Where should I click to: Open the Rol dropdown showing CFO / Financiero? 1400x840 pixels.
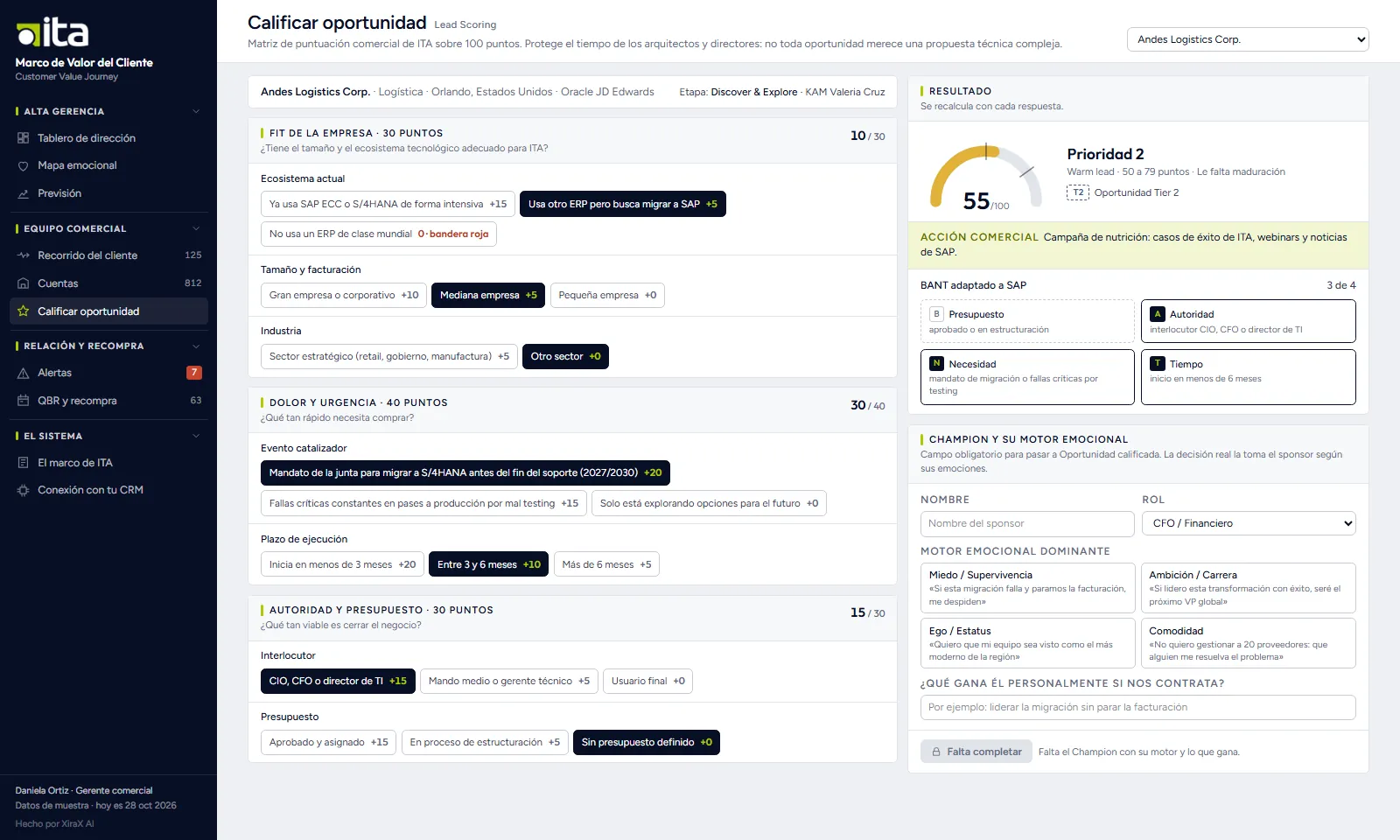1249,523
